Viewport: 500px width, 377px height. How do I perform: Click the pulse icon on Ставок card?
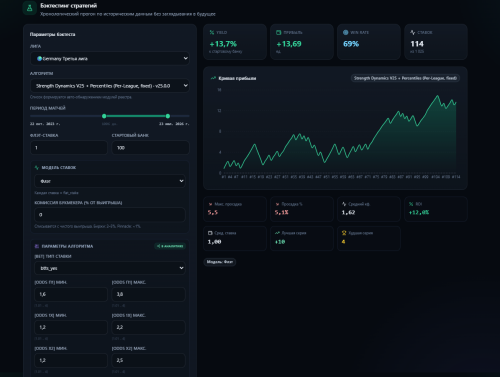click(x=413, y=32)
